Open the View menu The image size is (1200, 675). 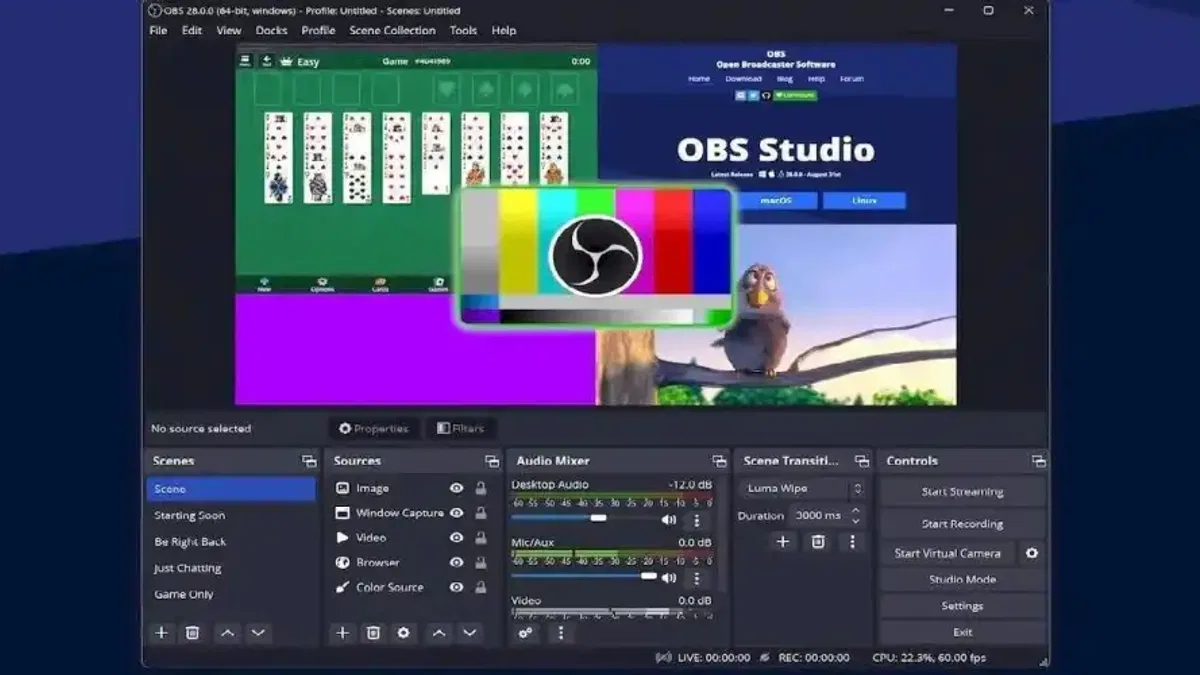[229, 30]
